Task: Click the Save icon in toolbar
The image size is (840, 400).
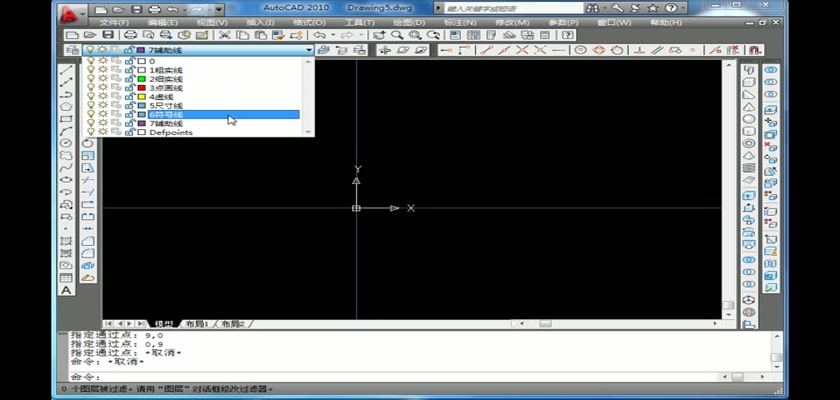Action: (108, 35)
